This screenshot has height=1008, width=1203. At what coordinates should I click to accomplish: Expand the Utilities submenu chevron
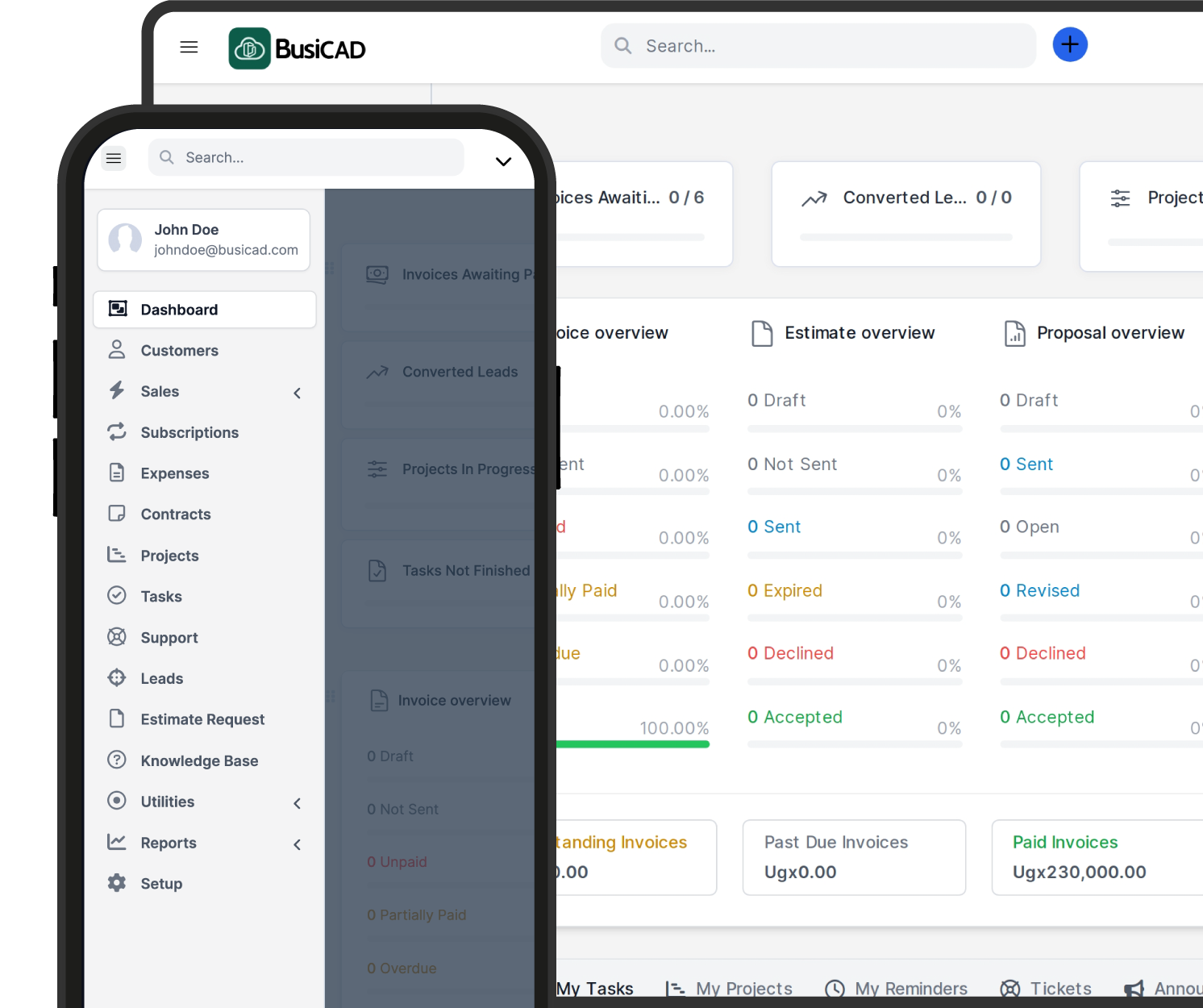tap(298, 803)
